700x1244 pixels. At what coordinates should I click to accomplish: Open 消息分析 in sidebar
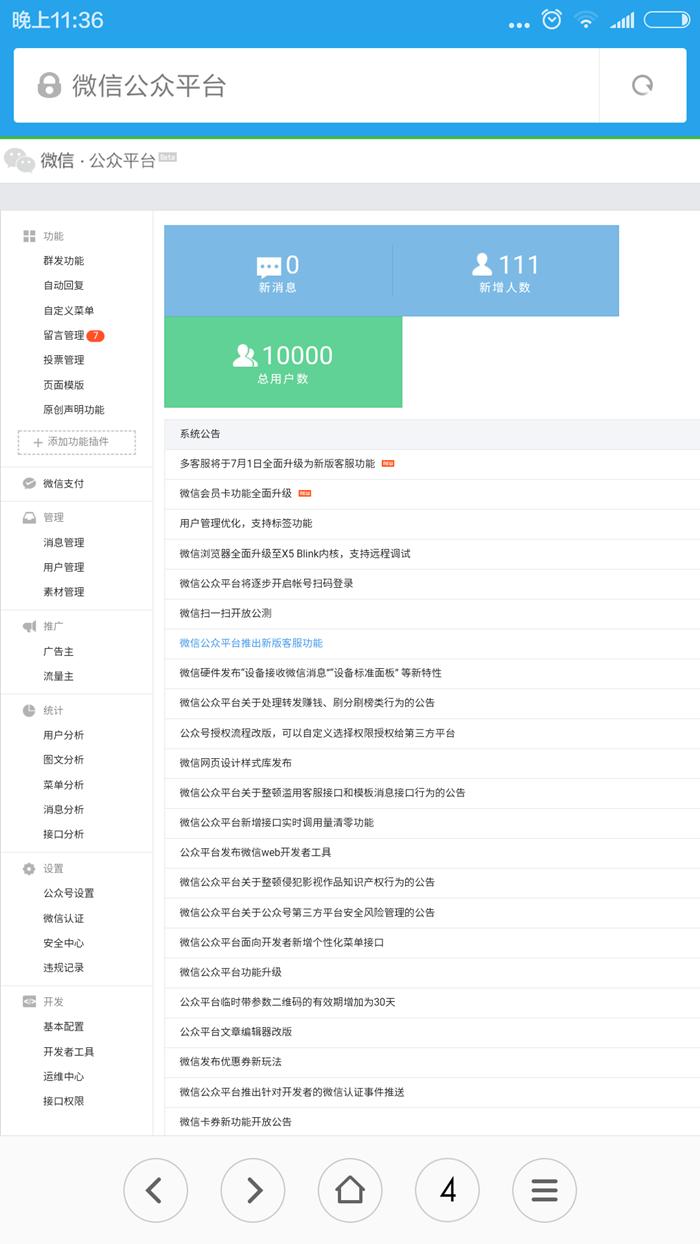click(63, 809)
